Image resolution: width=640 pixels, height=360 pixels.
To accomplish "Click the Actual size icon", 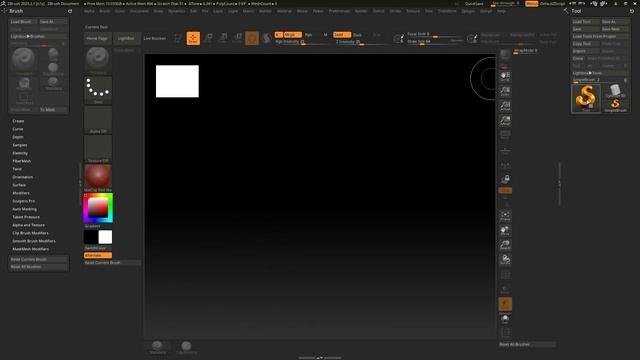I will click(x=505, y=106).
